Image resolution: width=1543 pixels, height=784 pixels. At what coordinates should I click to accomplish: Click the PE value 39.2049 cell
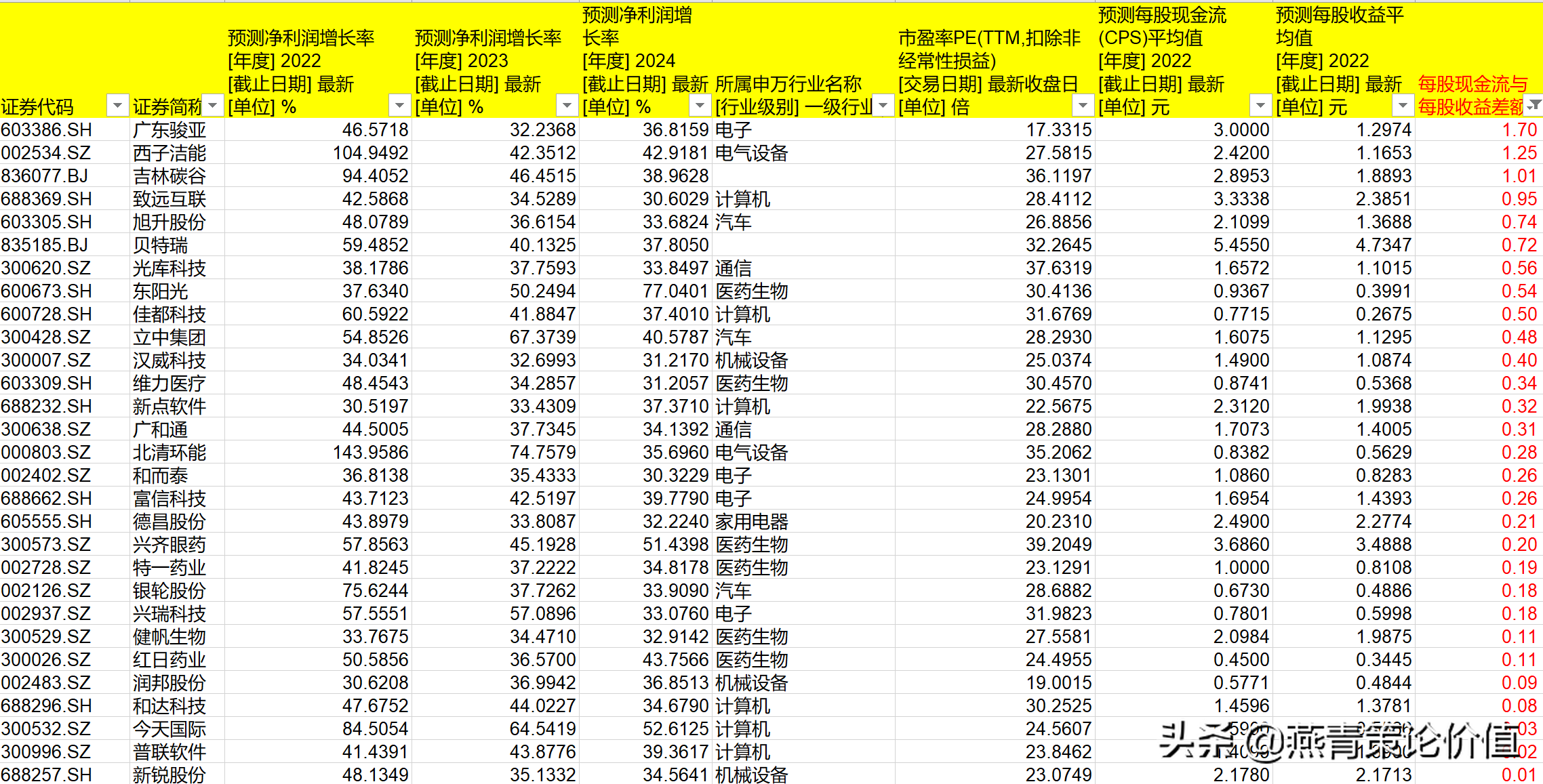[1058, 544]
